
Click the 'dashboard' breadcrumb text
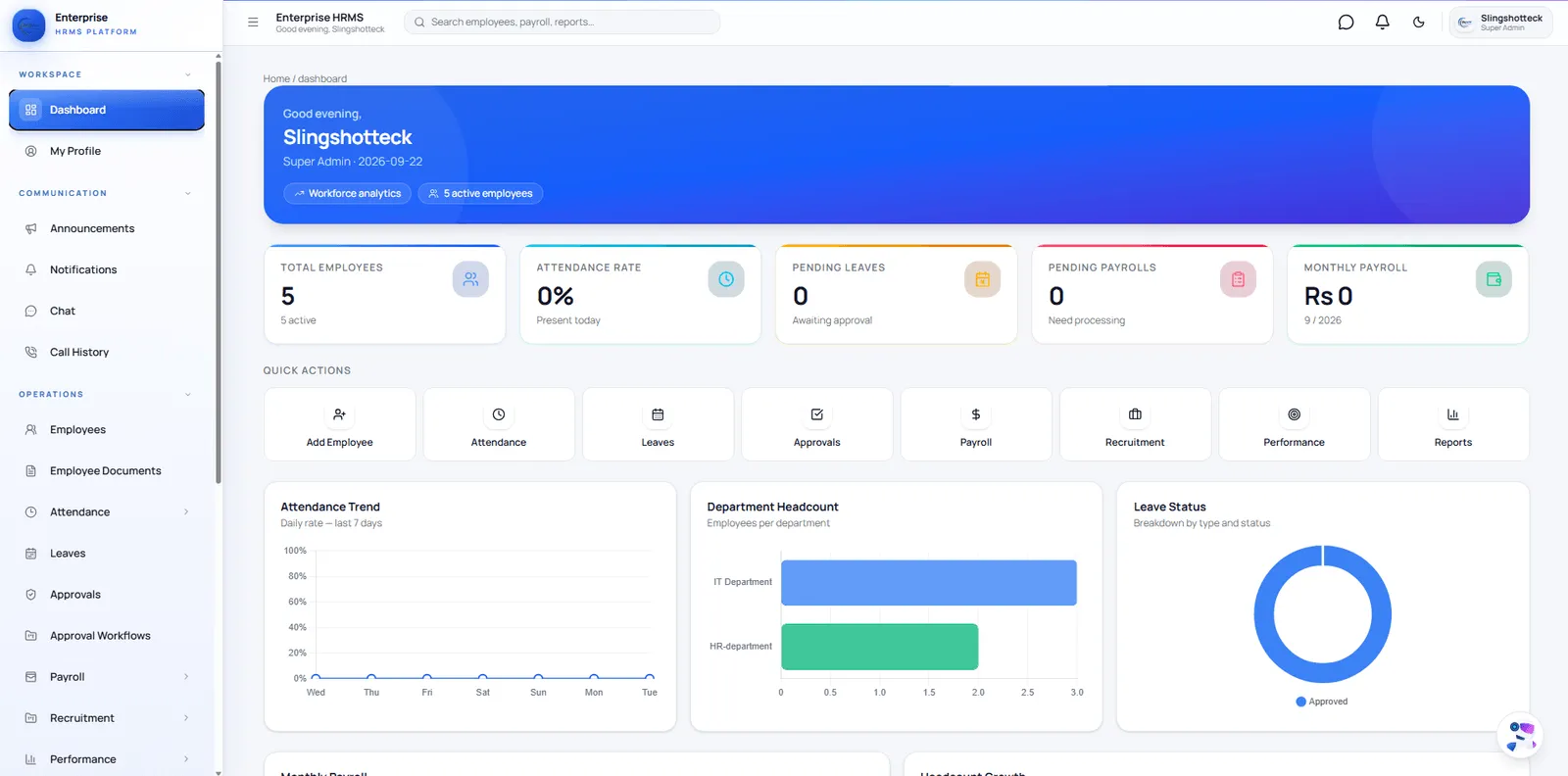click(322, 78)
